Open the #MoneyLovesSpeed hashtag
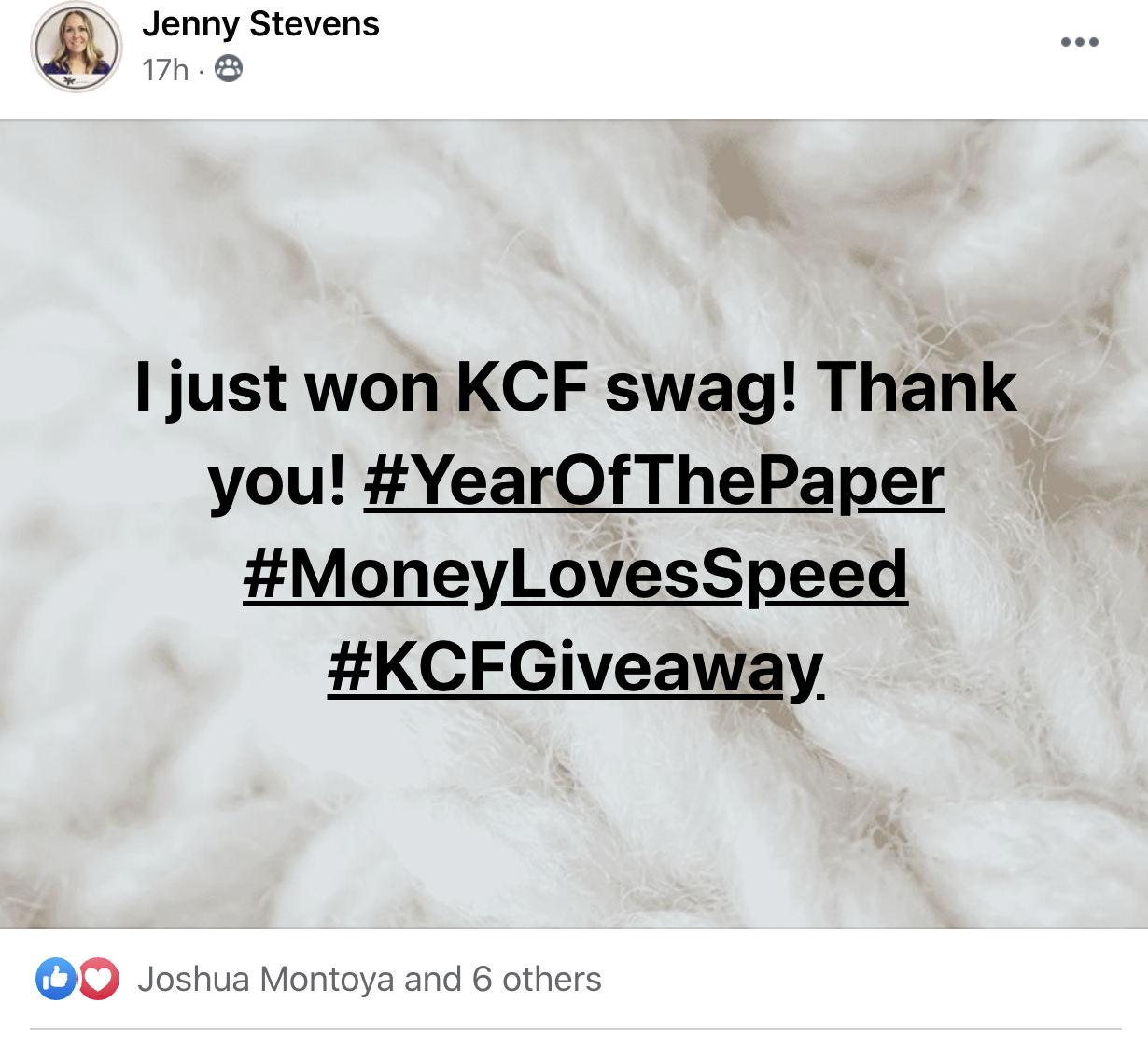 pyautogui.click(x=575, y=575)
